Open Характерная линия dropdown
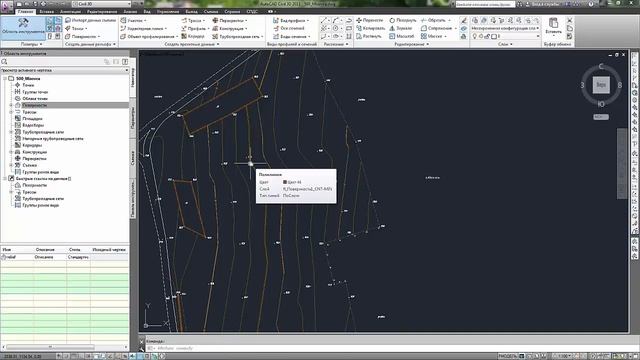 (x=144, y=28)
